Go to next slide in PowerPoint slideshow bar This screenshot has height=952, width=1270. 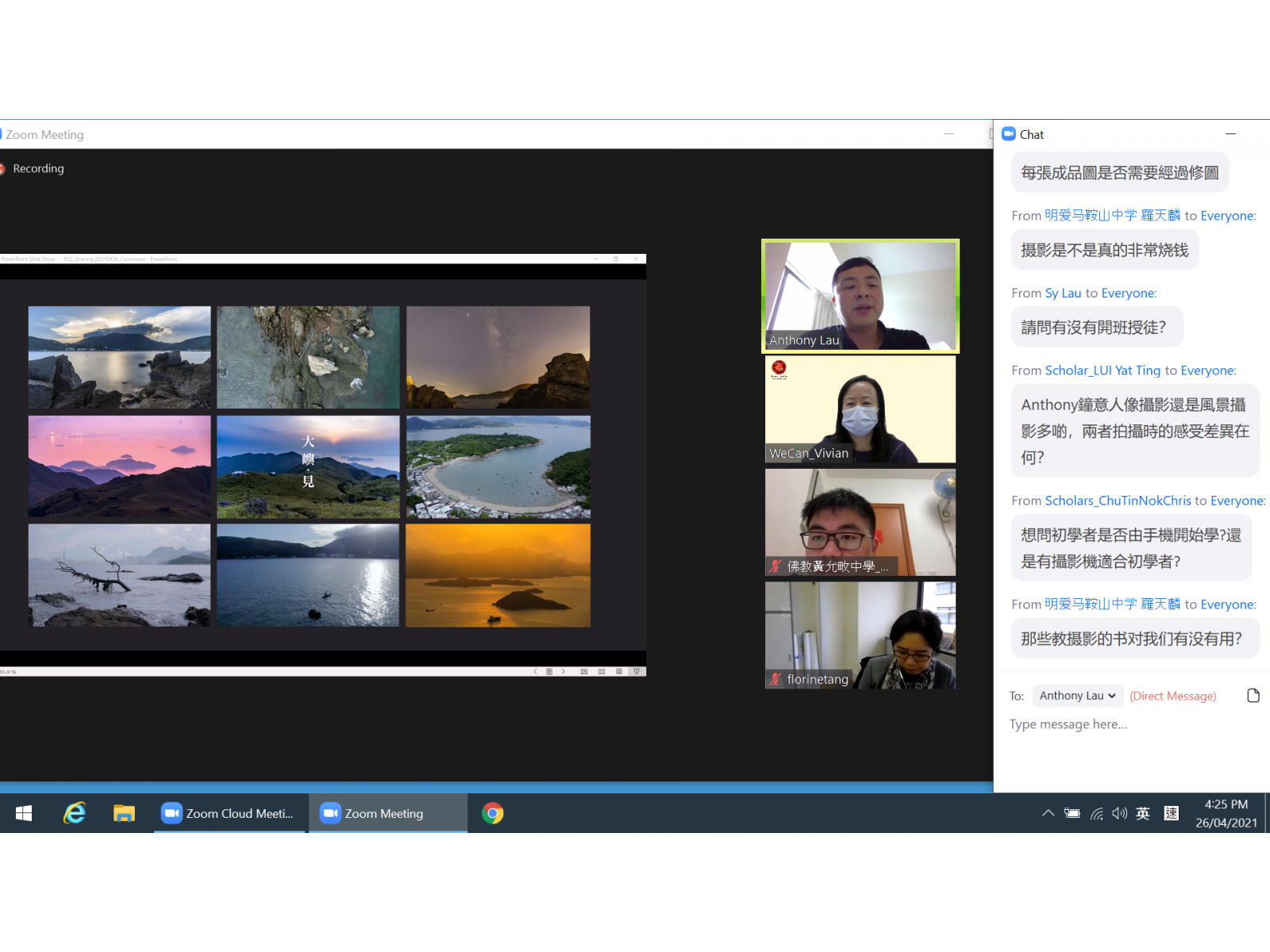[564, 671]
